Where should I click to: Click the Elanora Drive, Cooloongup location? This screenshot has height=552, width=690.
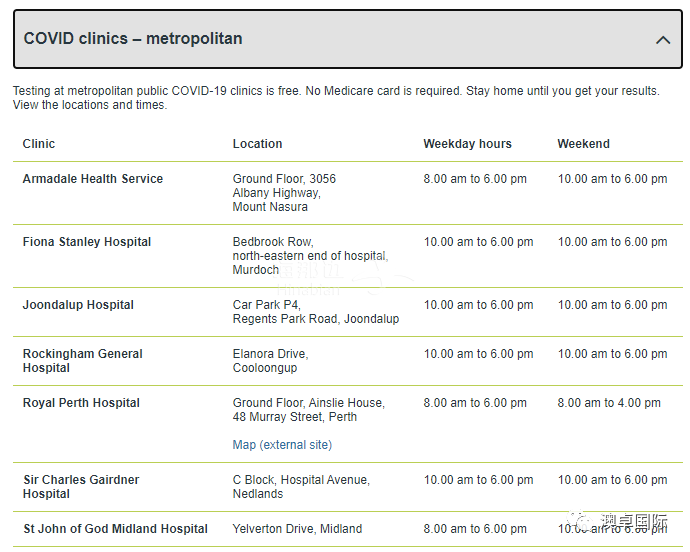pyautogui.click(x=270, y=361)
